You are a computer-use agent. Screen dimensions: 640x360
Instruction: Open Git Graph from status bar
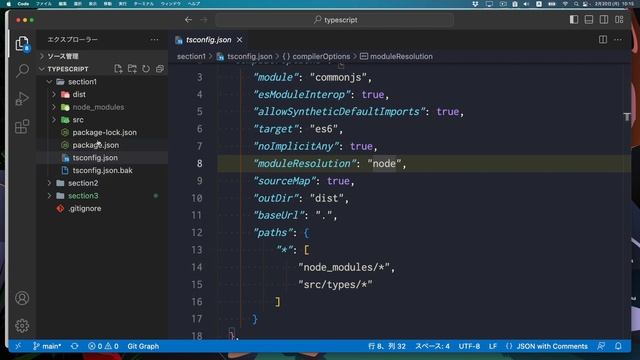pyautogui.click(x=143, y=346)
